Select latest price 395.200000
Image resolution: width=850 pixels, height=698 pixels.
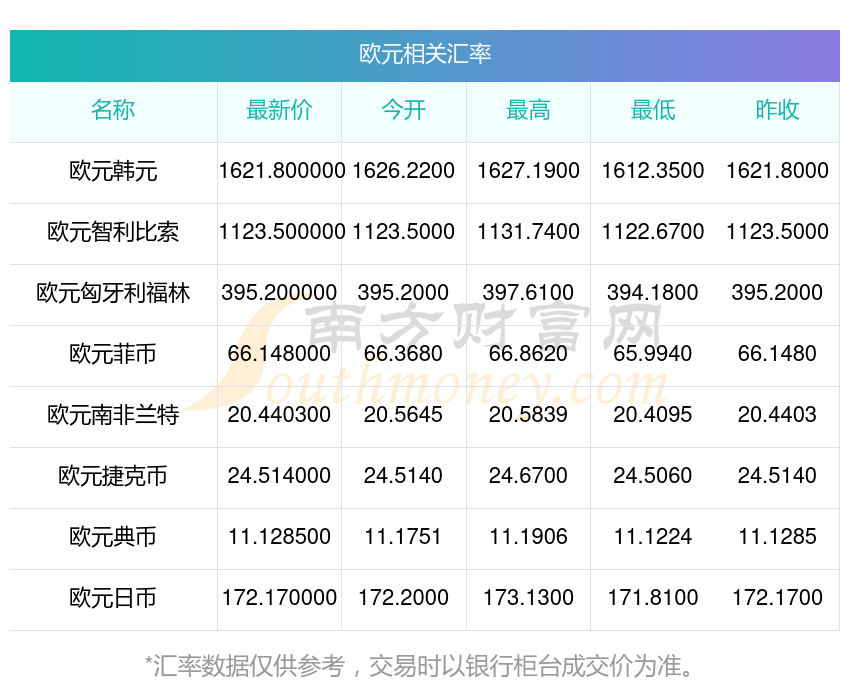tap(279, 293)
